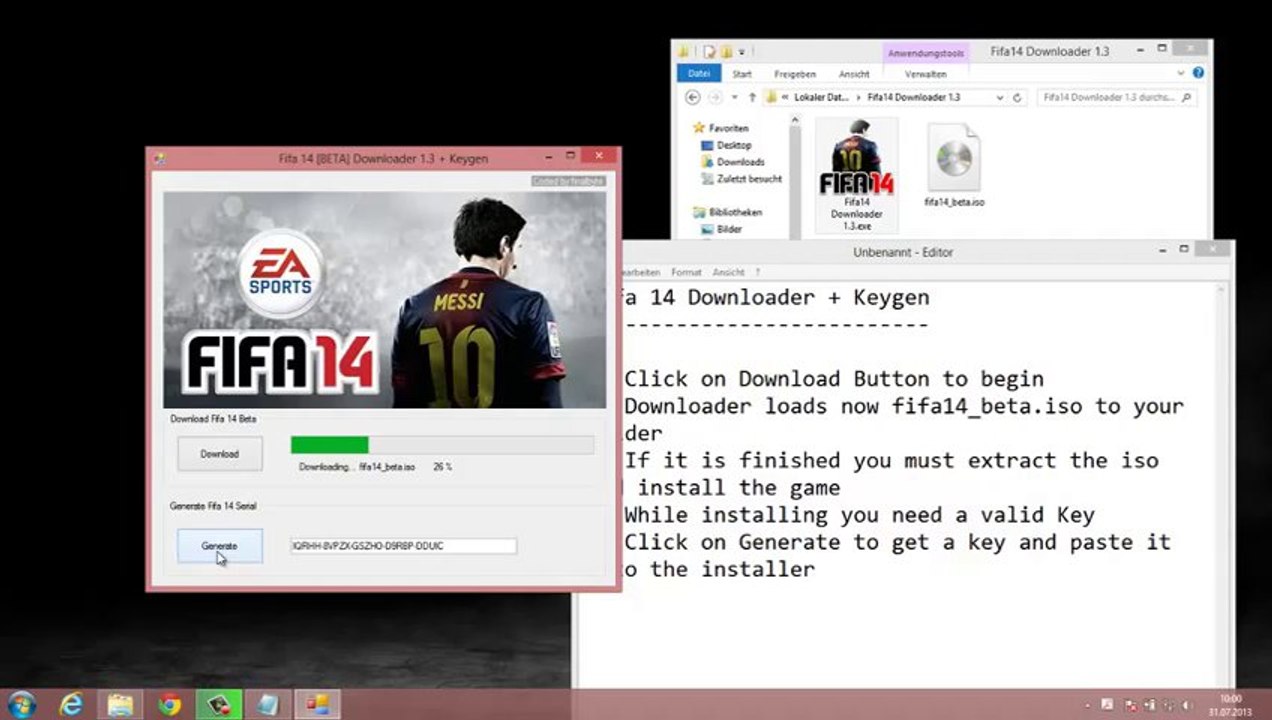Select the Anwendungstools contextual tab header

924,54
